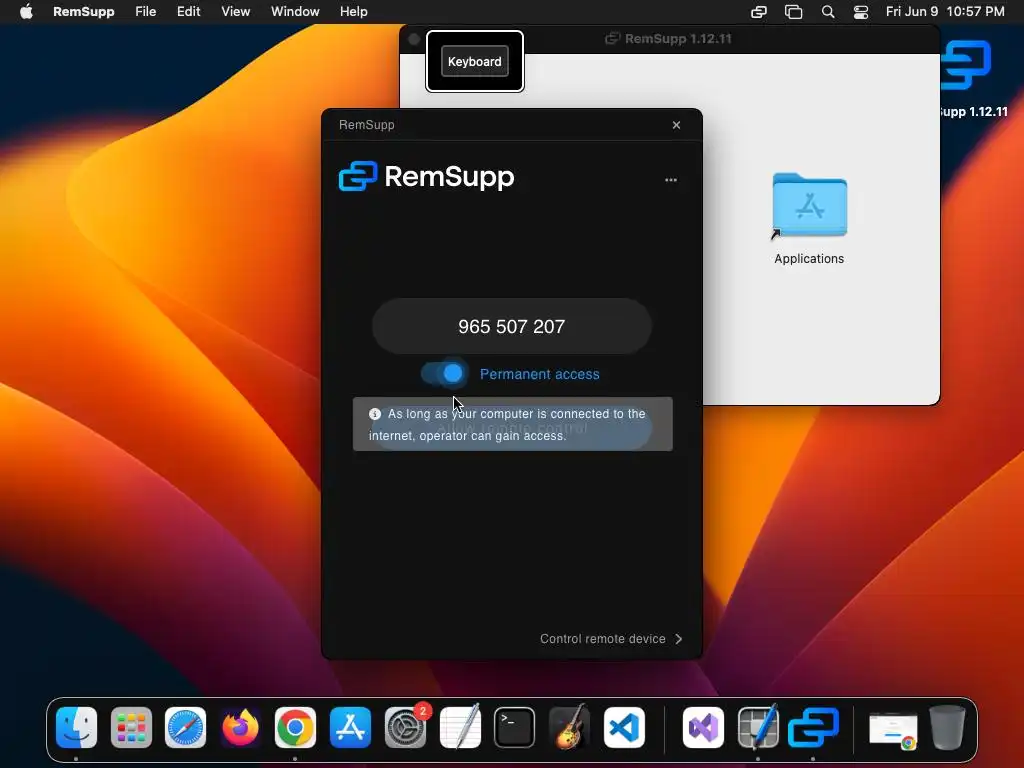The height and width of the screenshot is (768, 1024).
Task: Open TextEdit from the Dock
Action: click(x=460, y=728)
